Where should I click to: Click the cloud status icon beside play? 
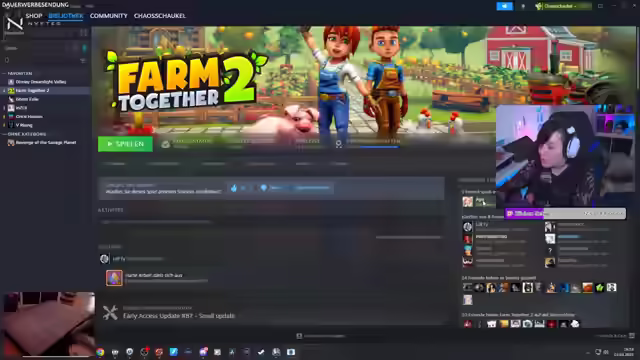(x=165, y=144)
